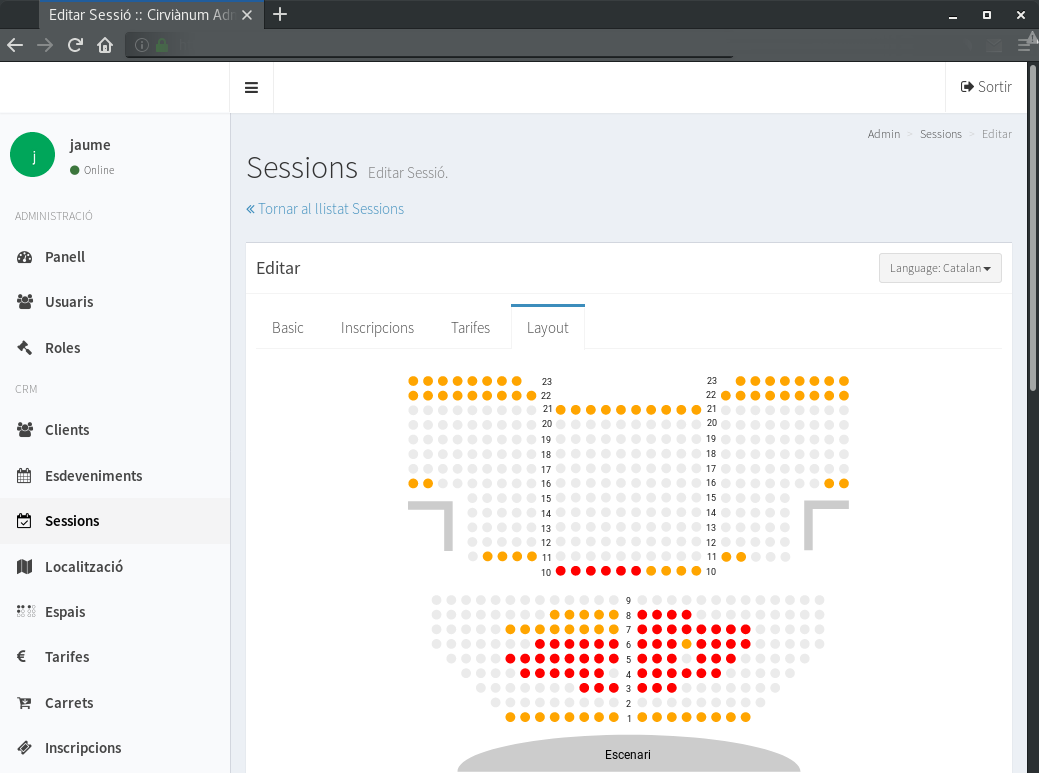Toggle the sidebar with hamburger button
The height and width of the screenshot is (773, 1039).
pos(252,88)
